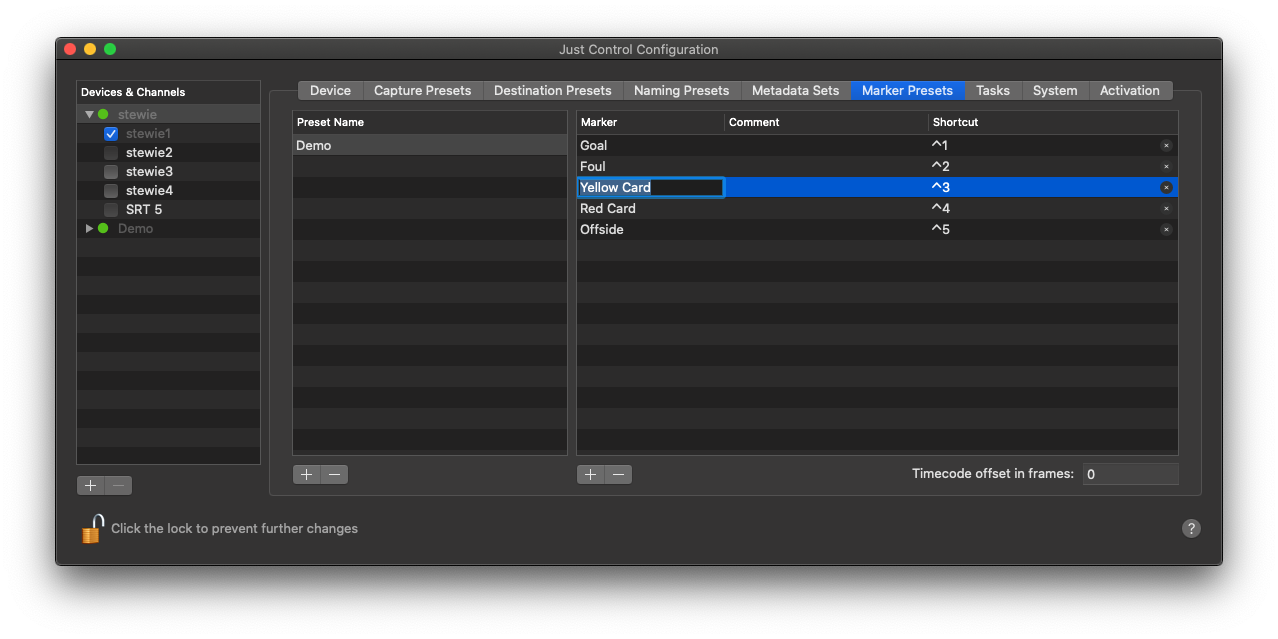Viewport: 1278px width, 639px height.
Task: Enable the stewie4 channel checkbox
Action: coord(111,190)
